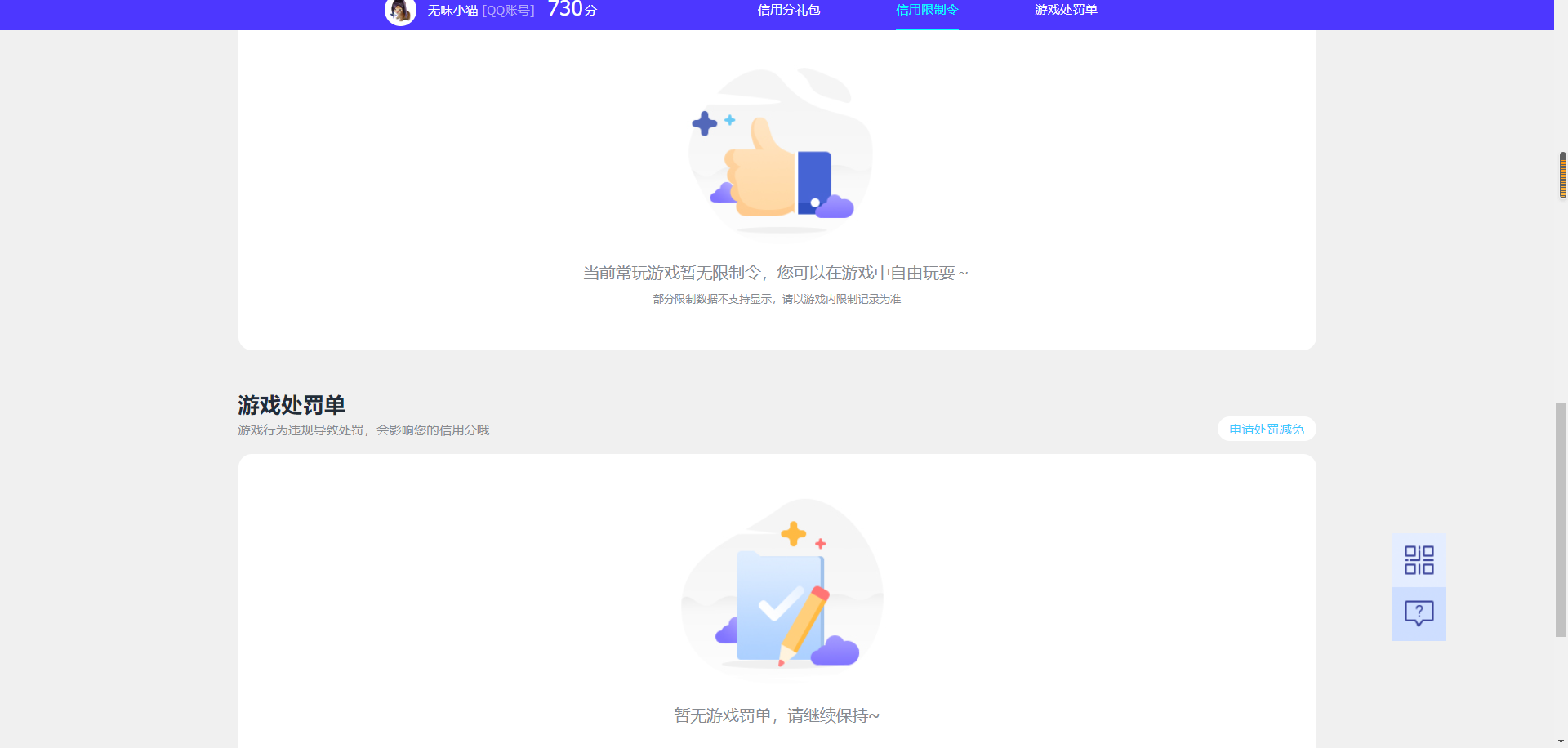The height and width of the screenshot is (748, 1568).
Task: Click subtitle 游戏行为违规导致处罚
Action: point(301,430)
